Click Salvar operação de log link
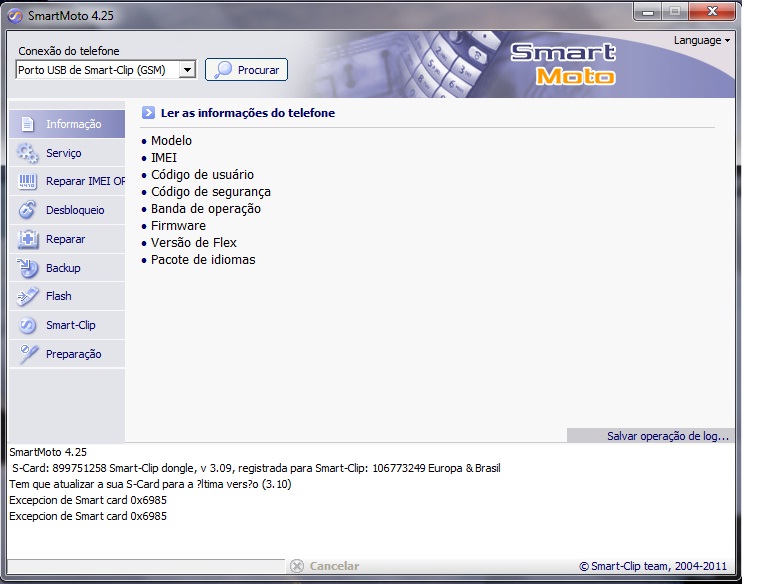 click(668, 436)
